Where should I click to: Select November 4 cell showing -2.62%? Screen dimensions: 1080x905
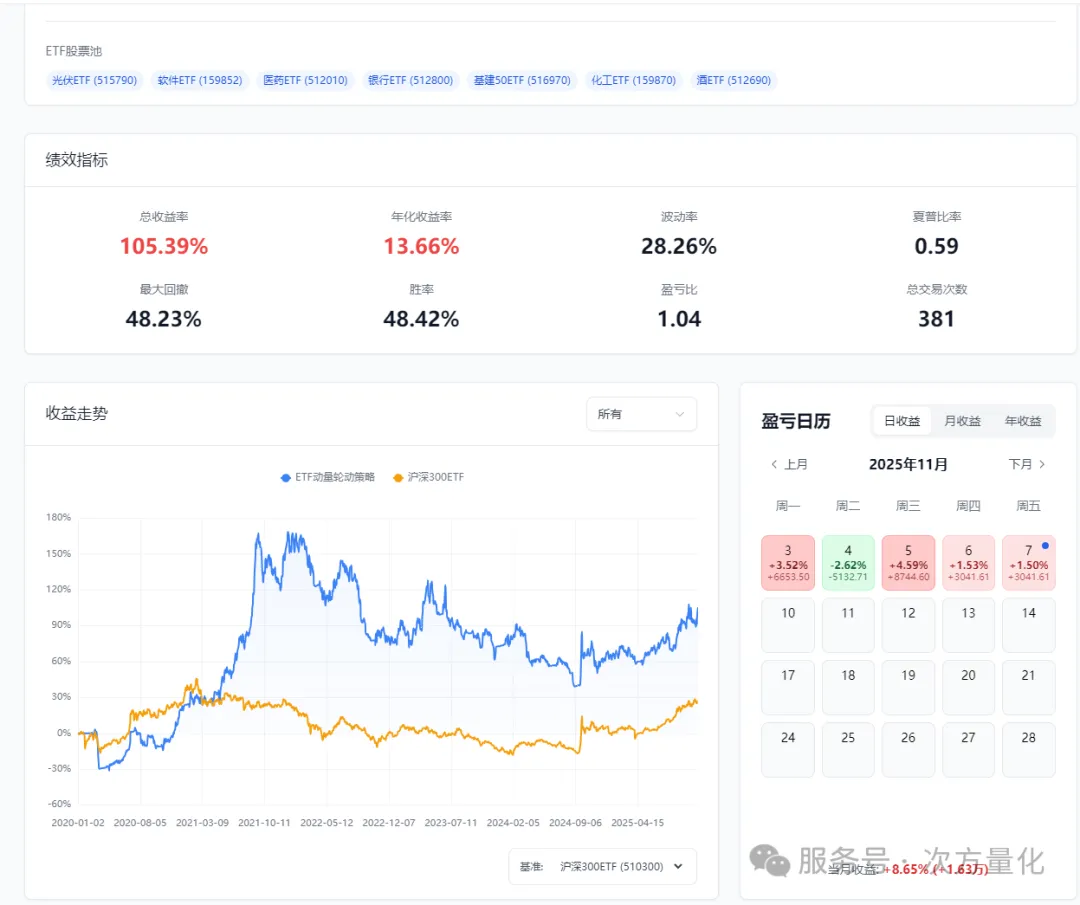click(x=848, y=563)
